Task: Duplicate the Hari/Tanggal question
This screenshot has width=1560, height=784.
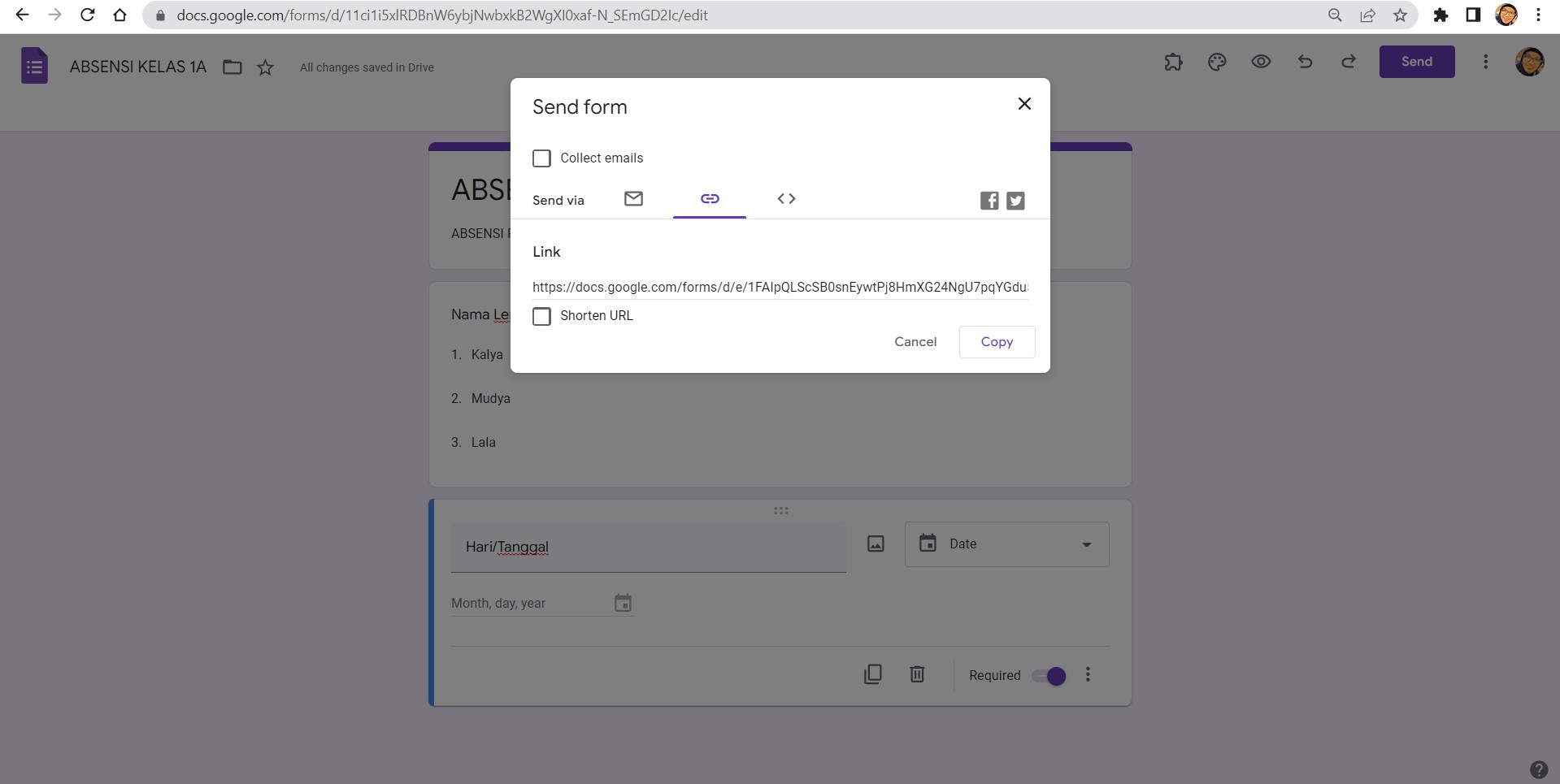Action: (872, 674)
